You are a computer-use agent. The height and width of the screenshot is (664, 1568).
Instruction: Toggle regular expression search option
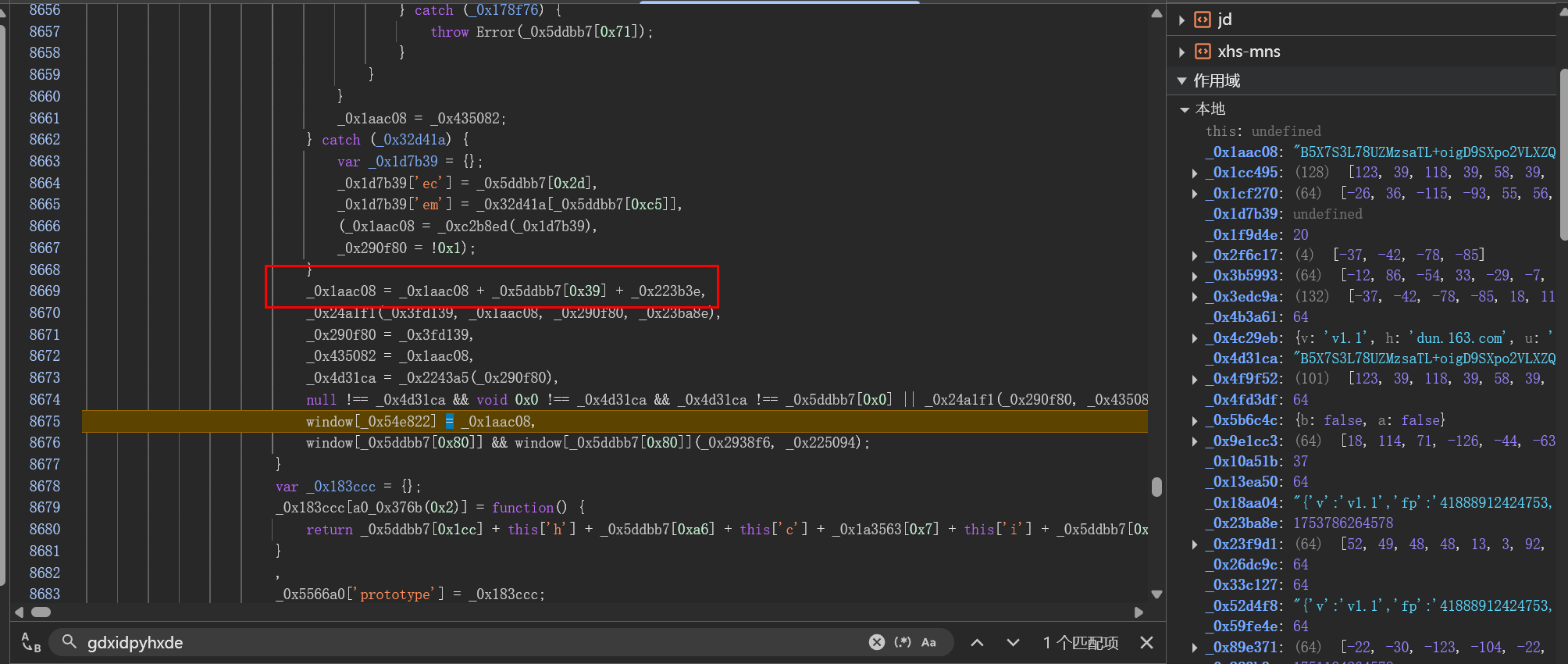(903, 642)
